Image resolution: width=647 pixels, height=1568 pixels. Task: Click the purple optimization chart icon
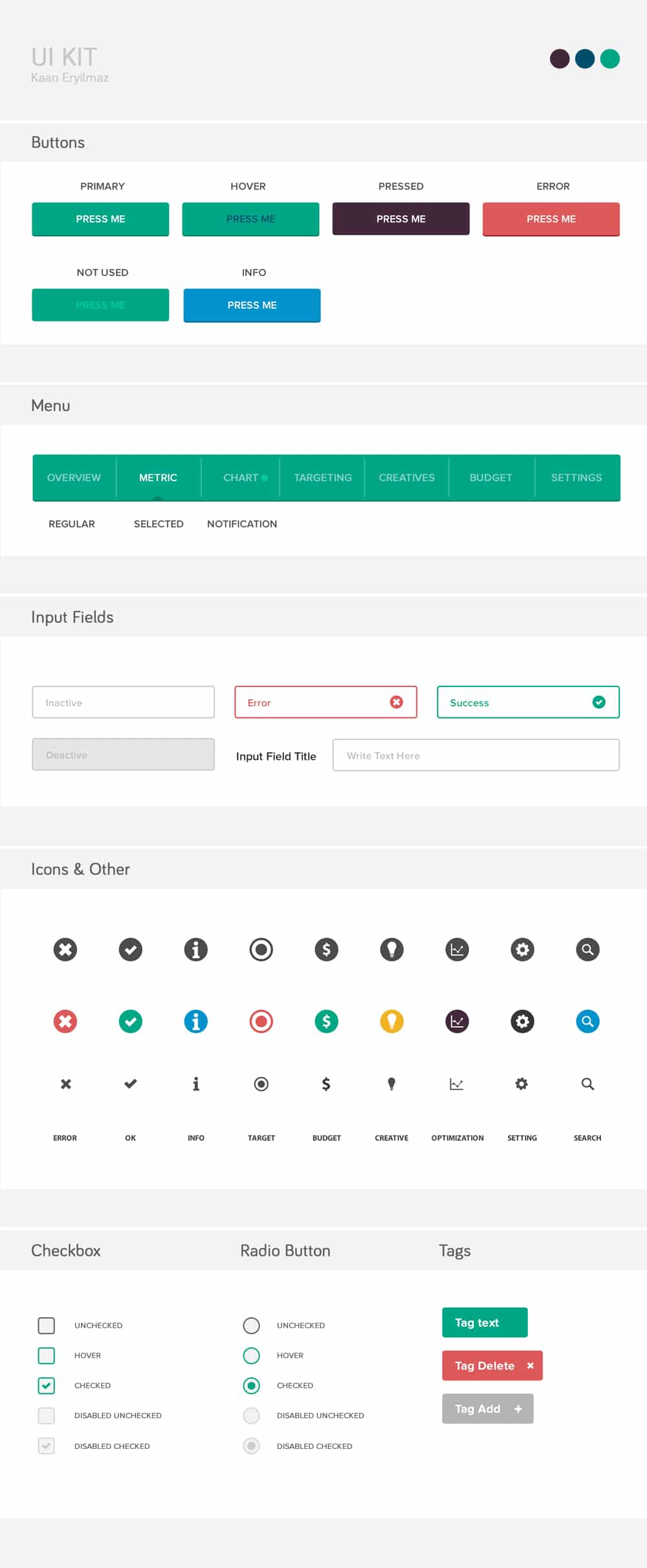coord(457,1021)
